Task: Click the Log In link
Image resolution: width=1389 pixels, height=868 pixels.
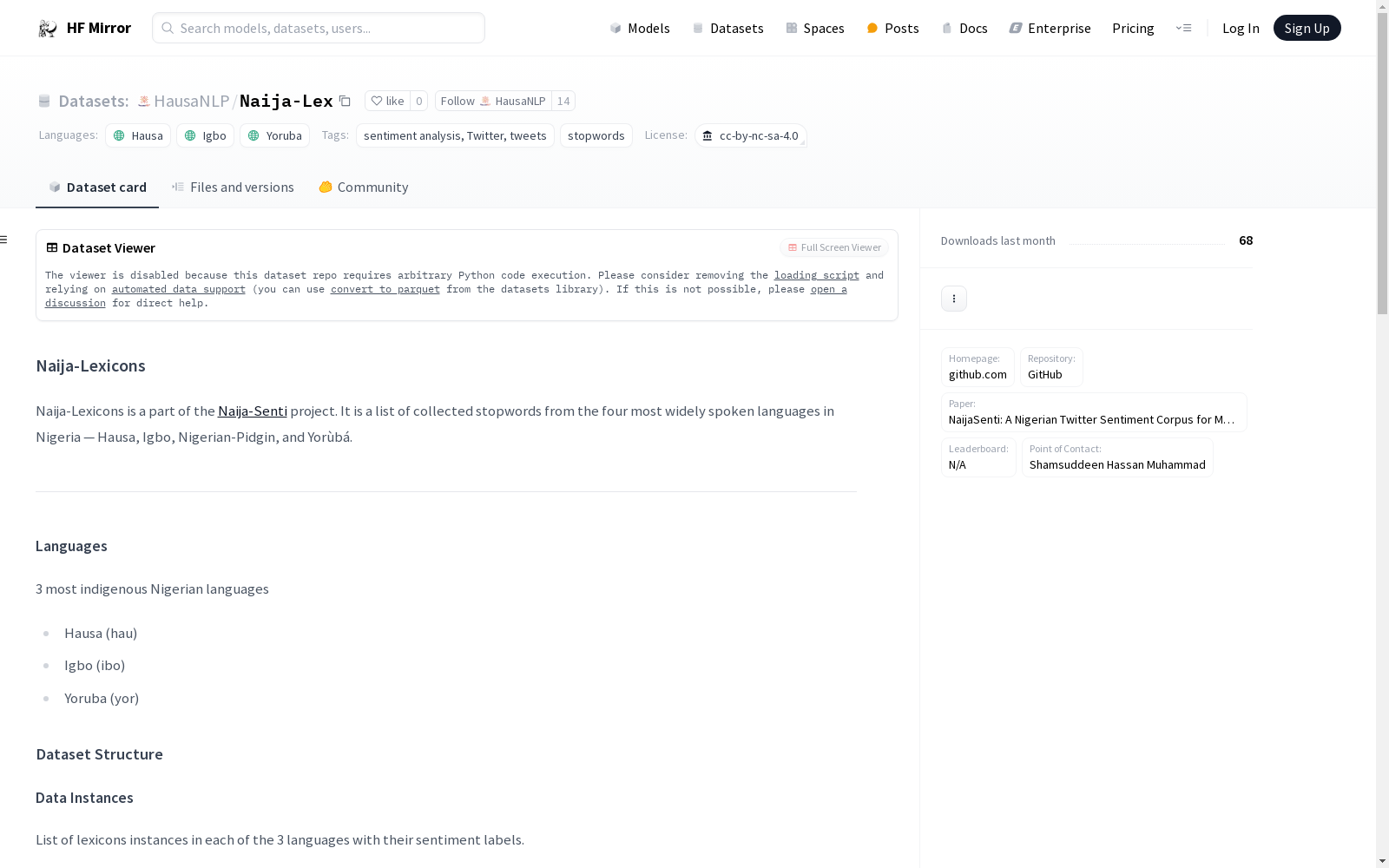Action: pyautogui.click(x=1241, y=28)
